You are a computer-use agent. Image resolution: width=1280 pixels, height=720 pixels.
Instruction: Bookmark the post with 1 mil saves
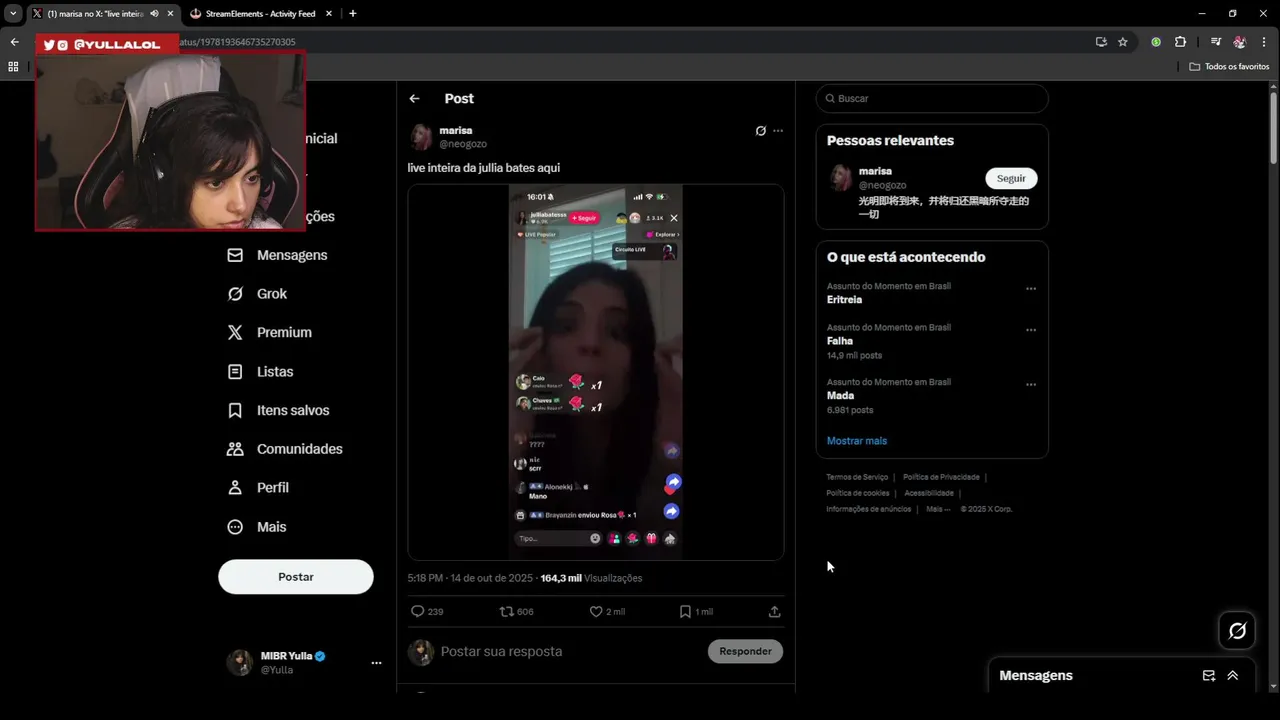(685, 611)
